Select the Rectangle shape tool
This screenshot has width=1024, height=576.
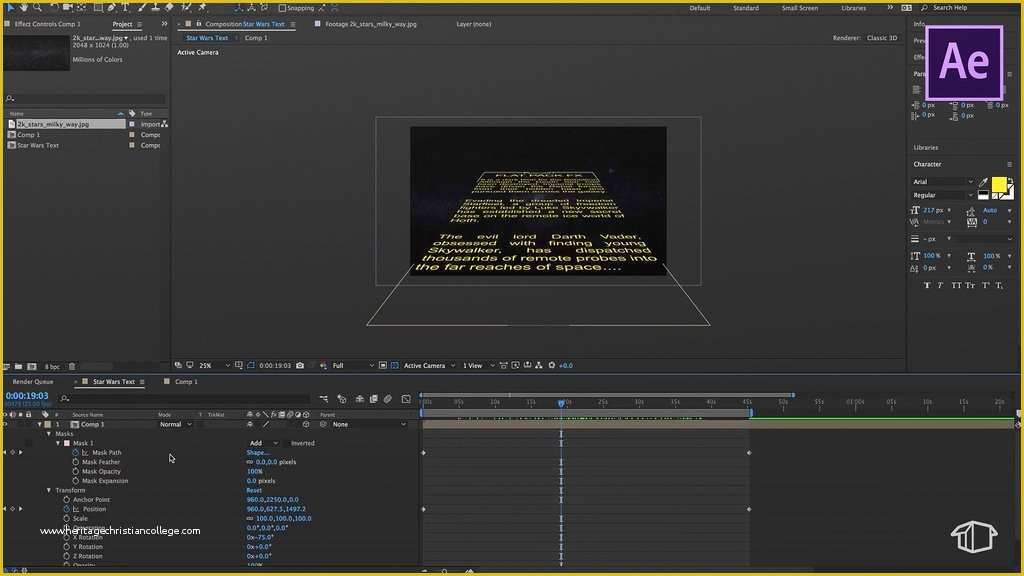[98, 7]
